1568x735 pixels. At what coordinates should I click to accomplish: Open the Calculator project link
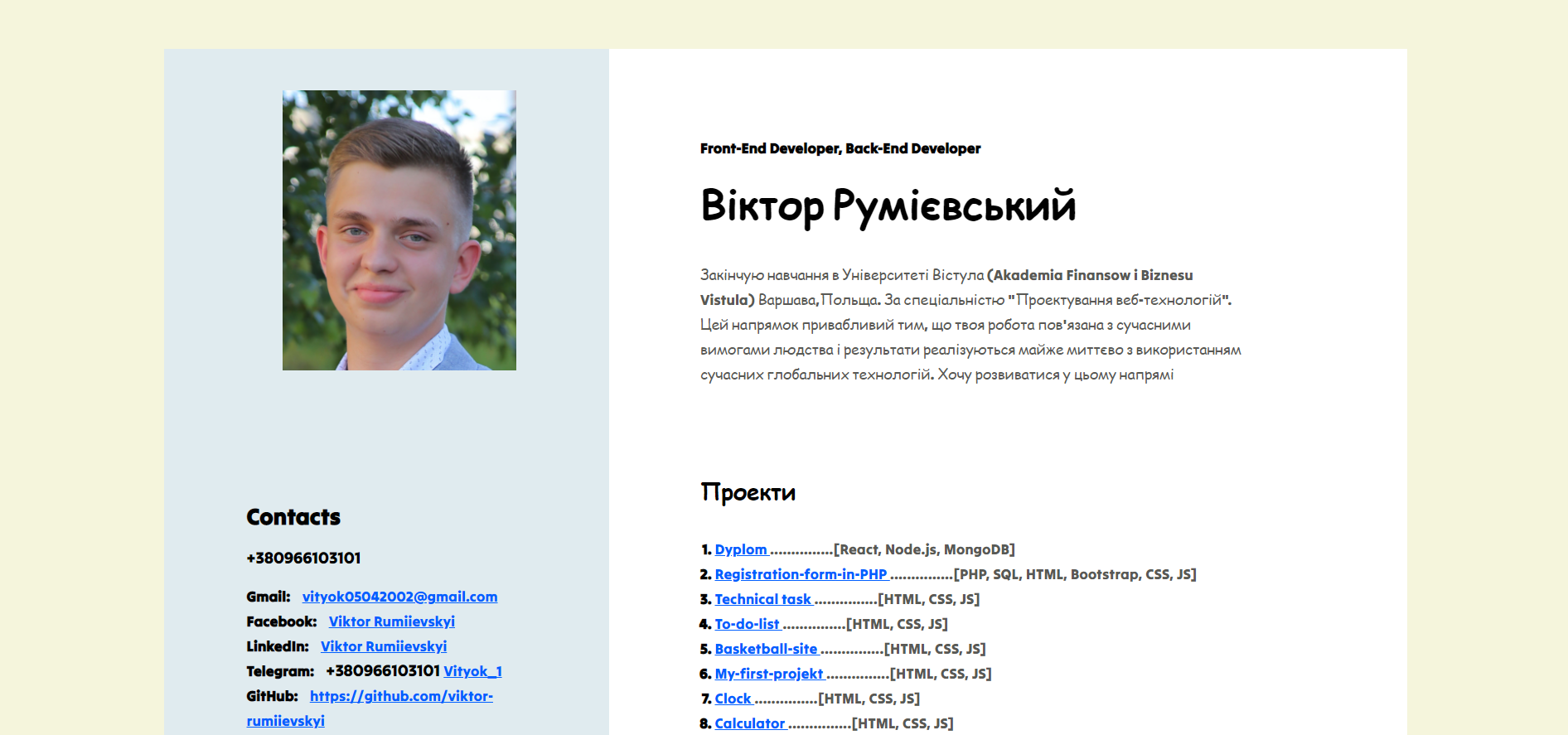click(751, 723)
